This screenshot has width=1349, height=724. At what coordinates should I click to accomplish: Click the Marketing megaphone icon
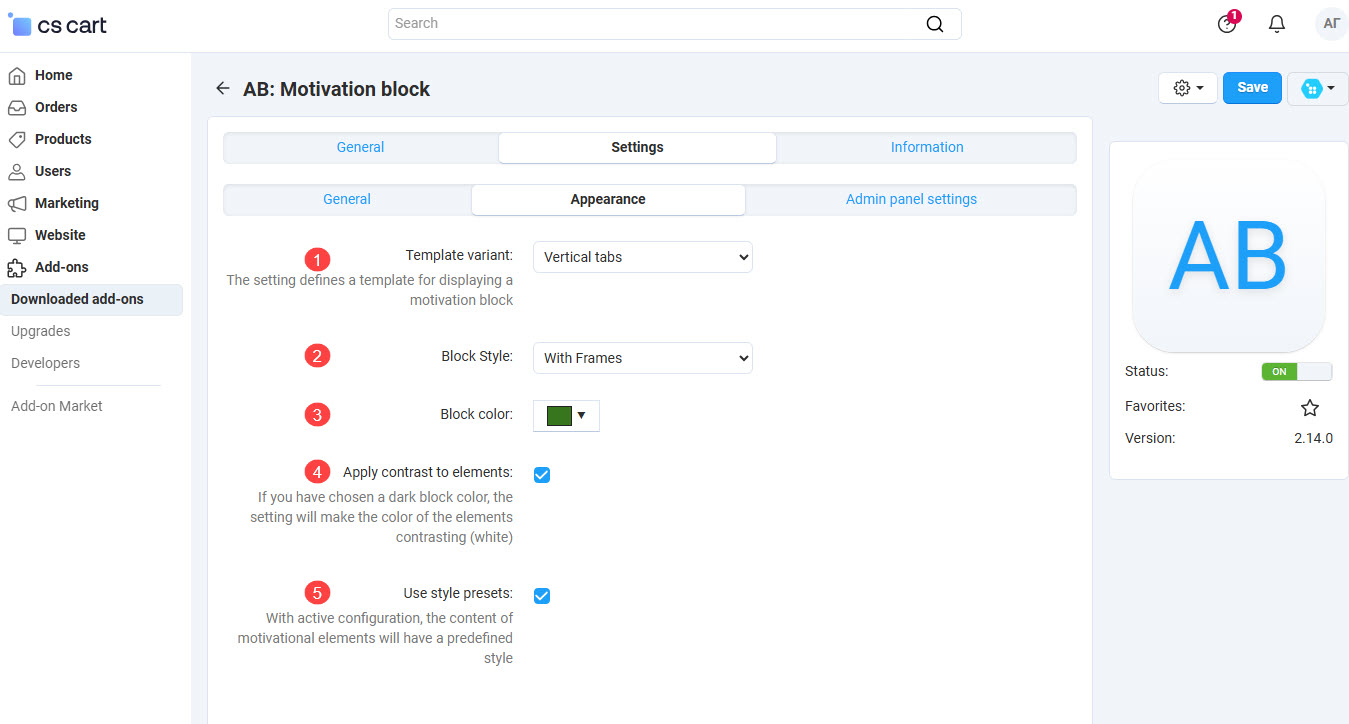pos(18,203)
